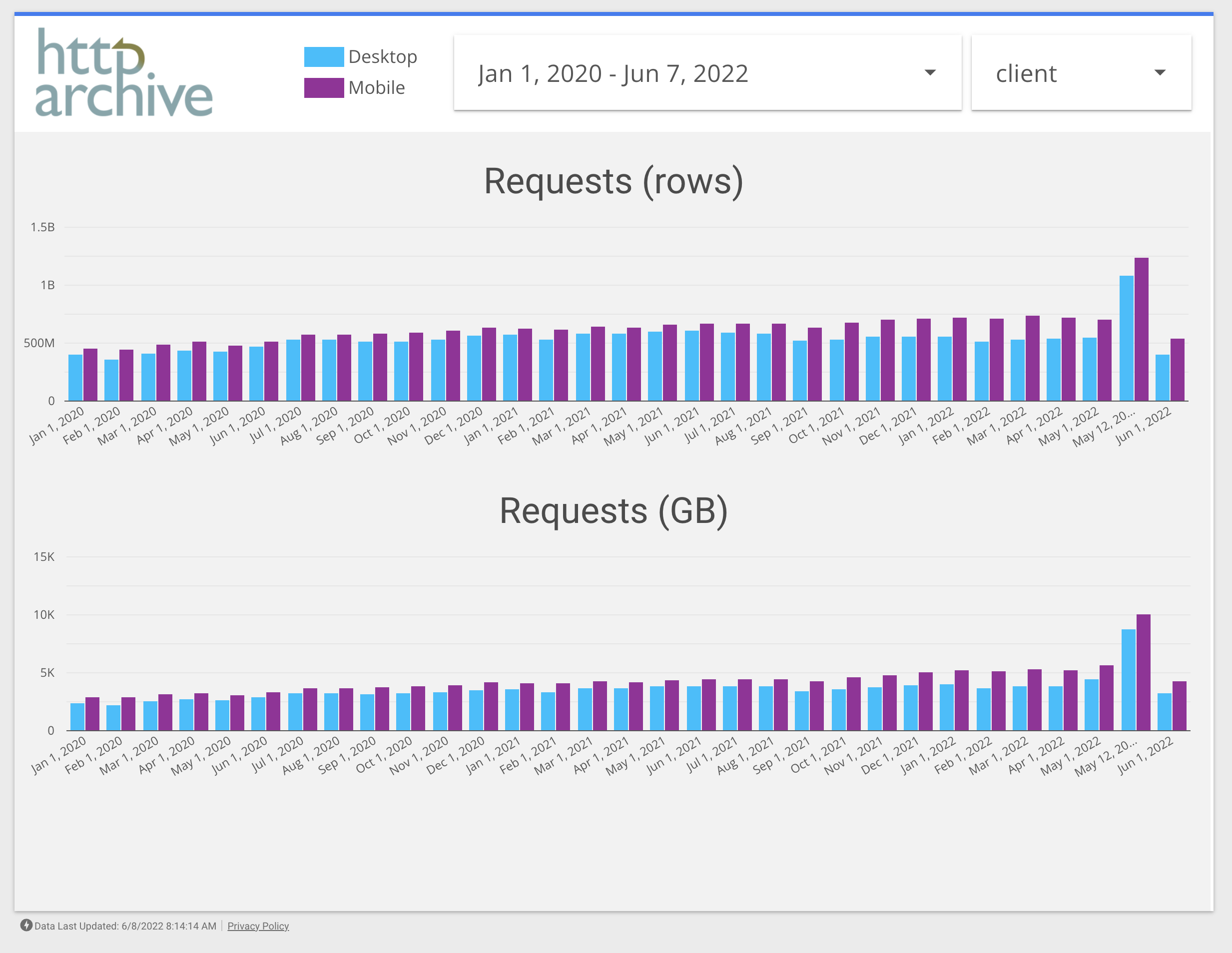
Task: Click Jan 1, 2020 desktop bar in GB chart
Action: pos(77,716)
